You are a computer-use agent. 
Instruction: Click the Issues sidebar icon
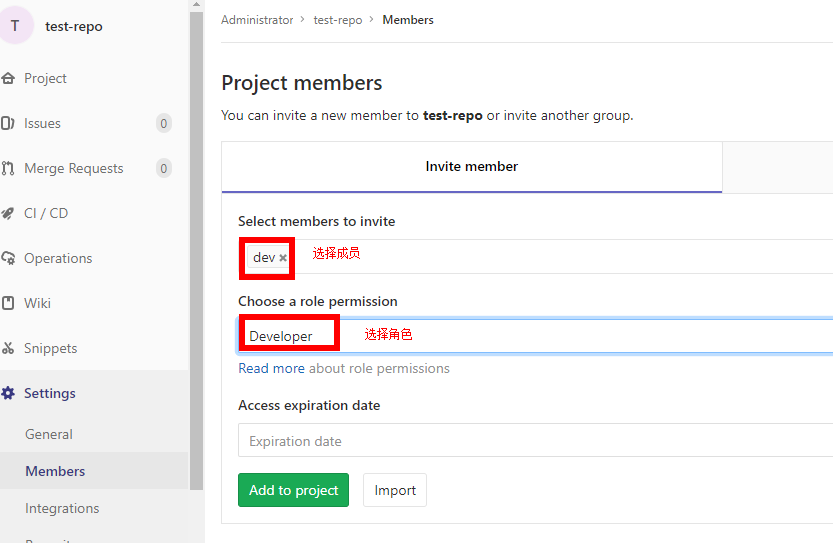click(7, 123)
